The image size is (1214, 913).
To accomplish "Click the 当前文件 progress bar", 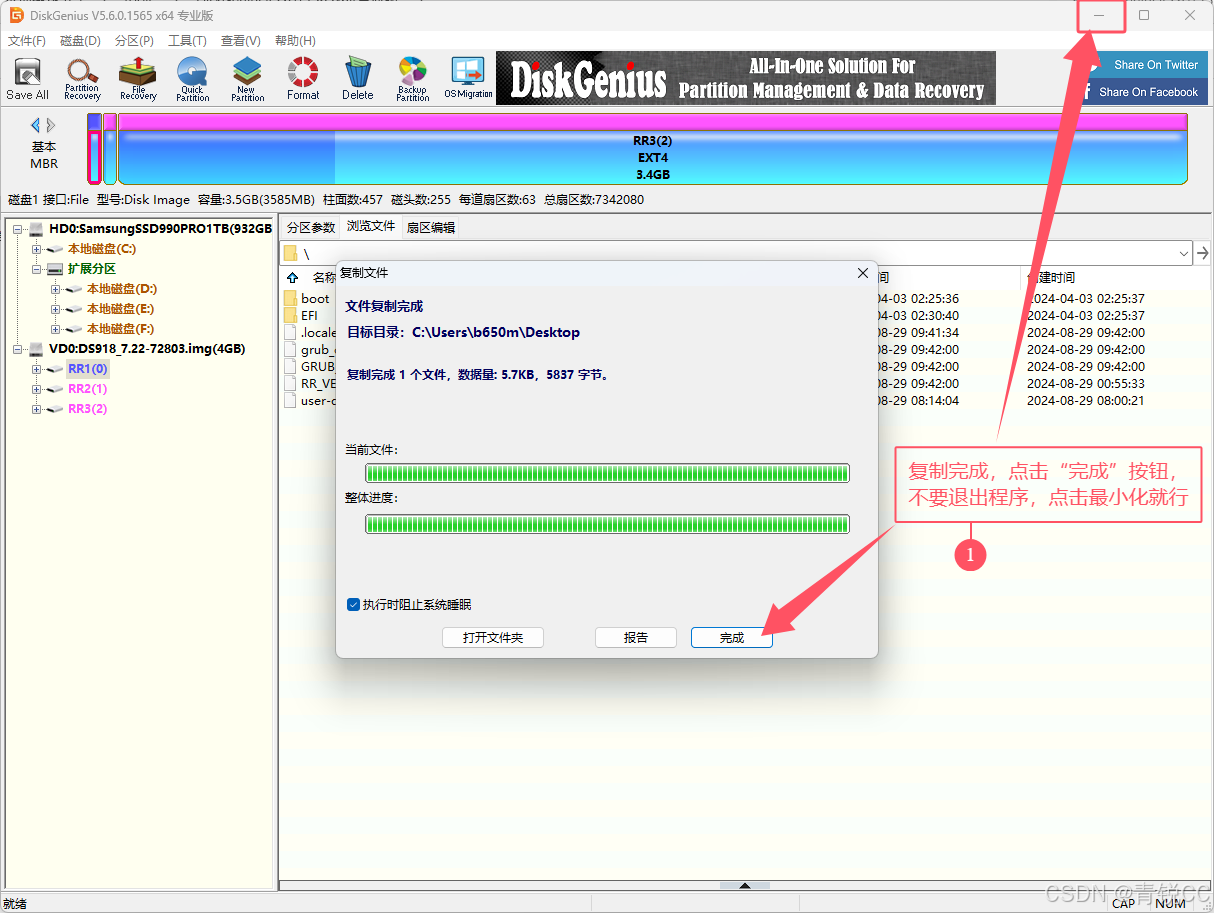I will [607, 473].
